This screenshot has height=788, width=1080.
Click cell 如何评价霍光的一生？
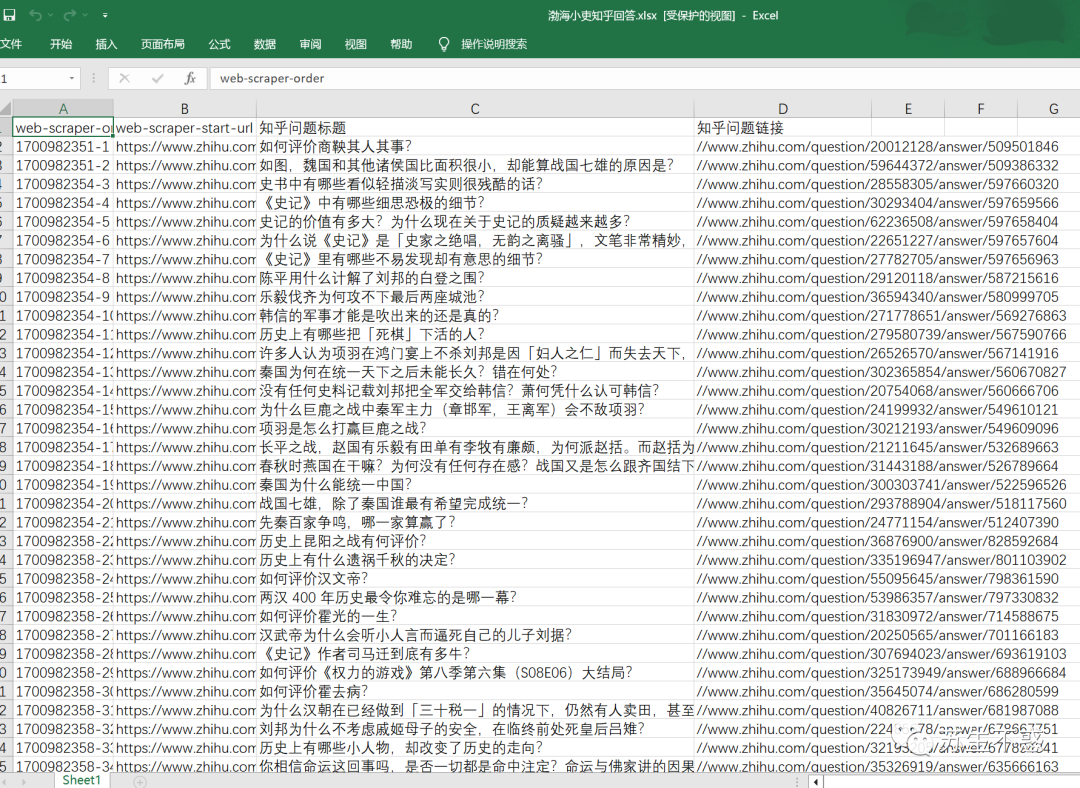coord(475,616)
